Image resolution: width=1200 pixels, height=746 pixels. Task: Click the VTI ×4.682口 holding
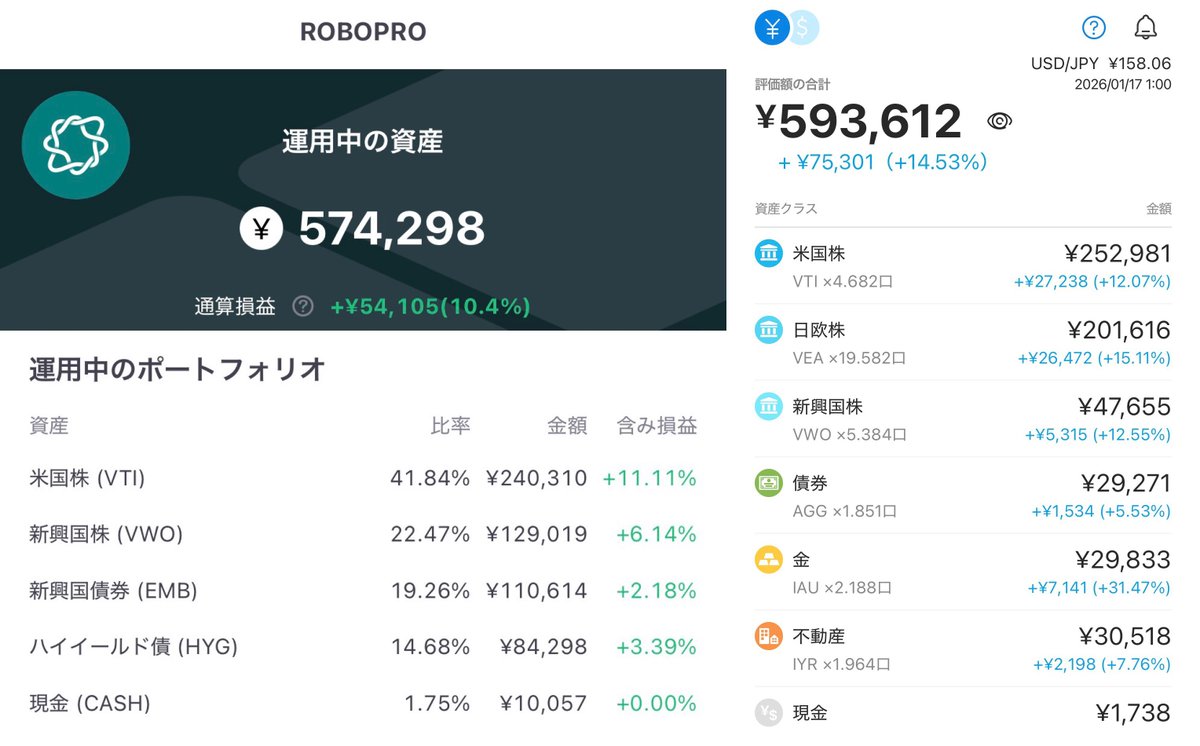tap(842, 282)
